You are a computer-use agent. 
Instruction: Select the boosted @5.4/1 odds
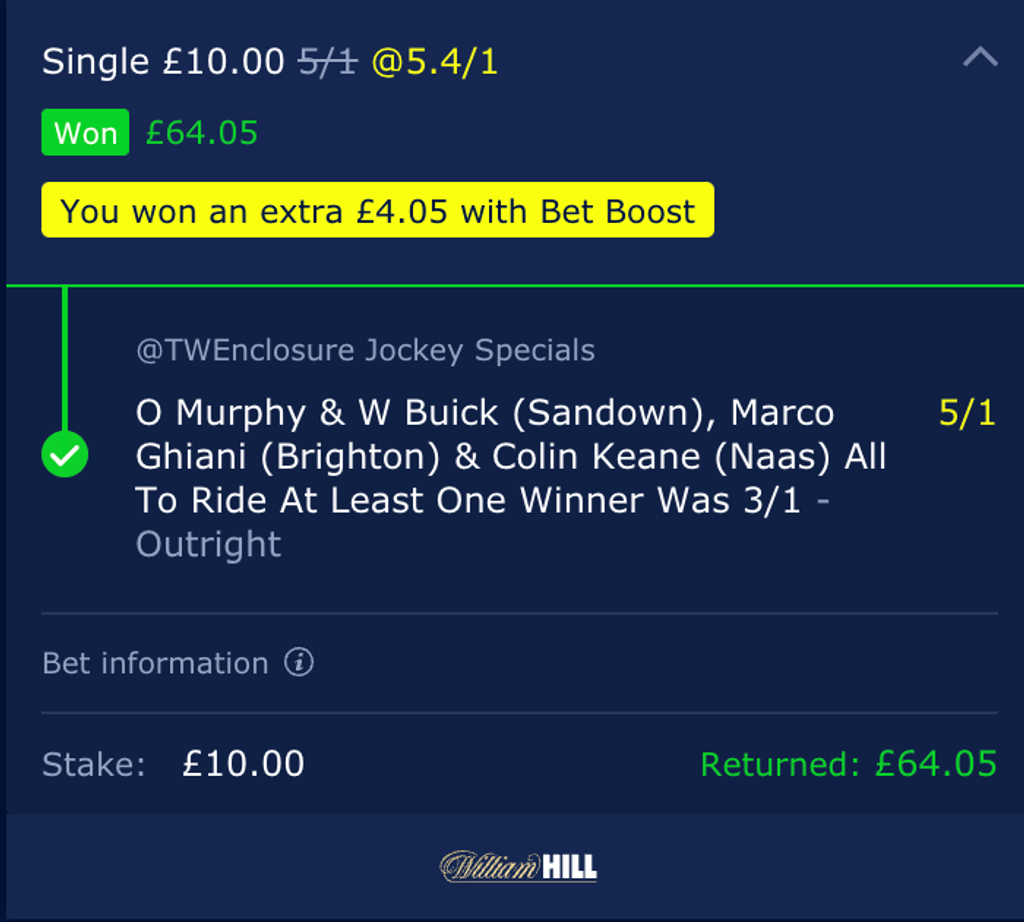tap(435, 62)
